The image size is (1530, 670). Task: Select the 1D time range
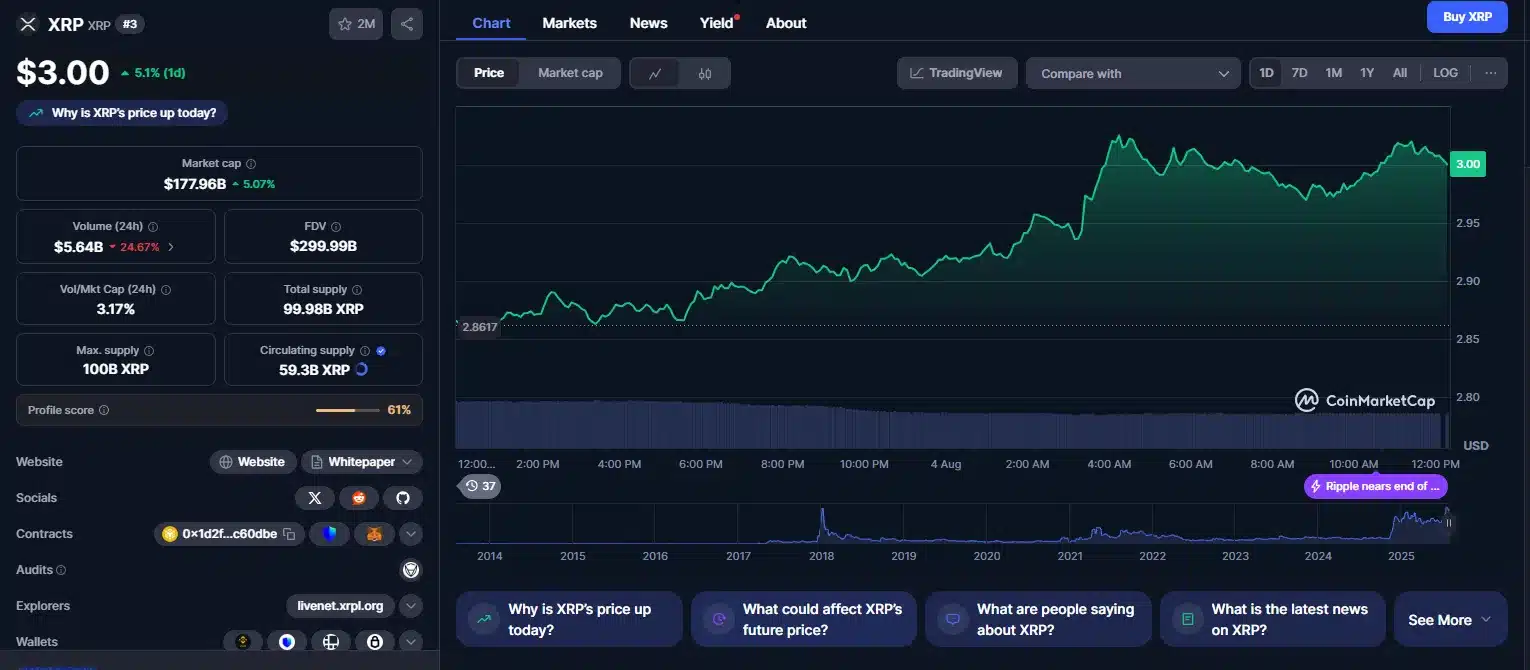1266,73
